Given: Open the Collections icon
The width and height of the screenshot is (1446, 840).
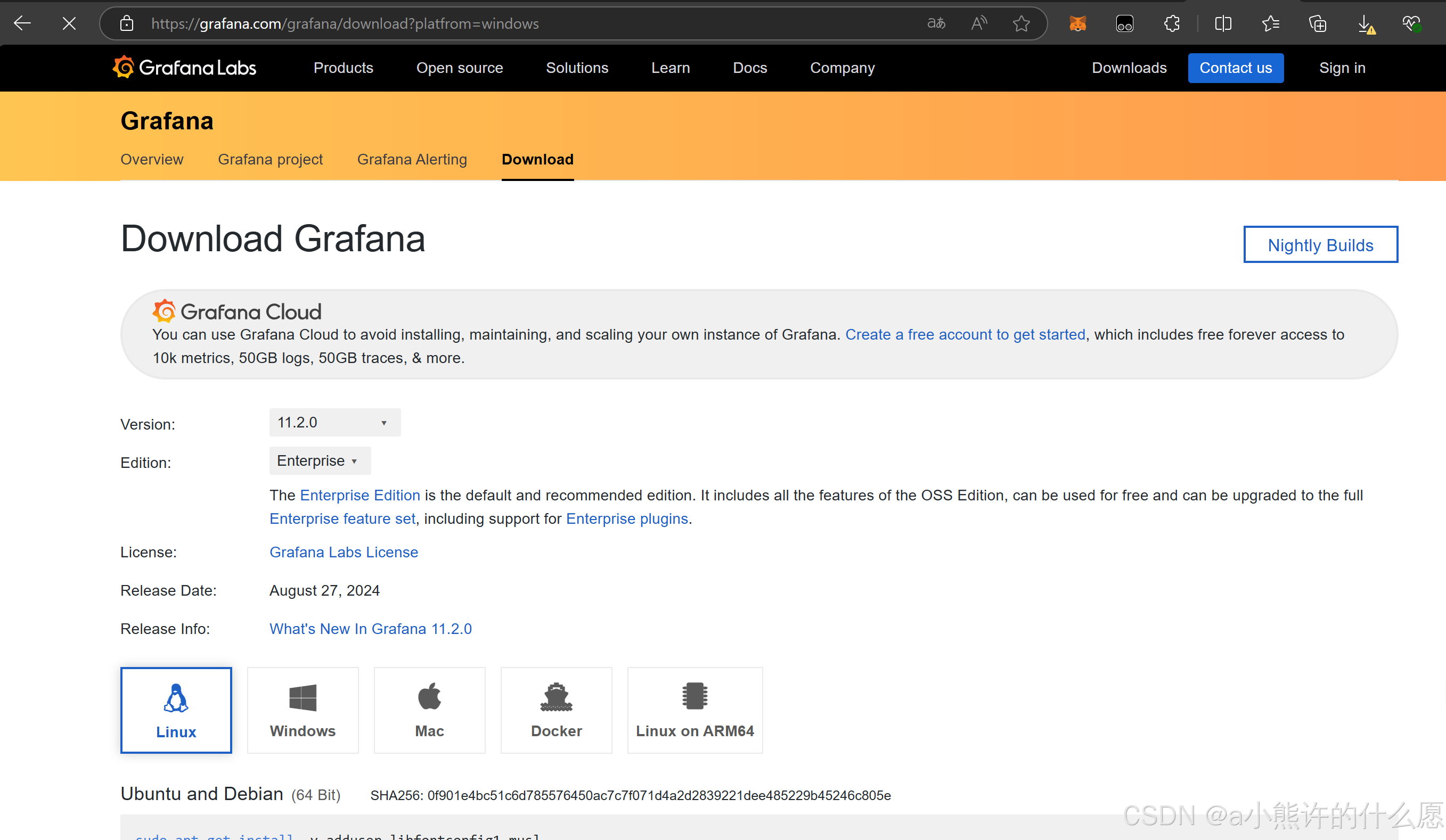Looking at the screenshot, I should click(1318, 23).
